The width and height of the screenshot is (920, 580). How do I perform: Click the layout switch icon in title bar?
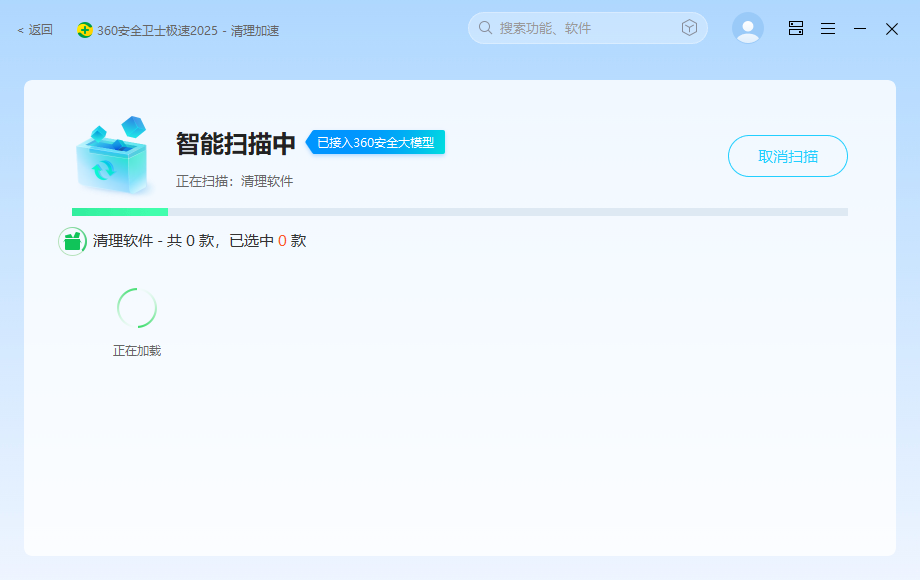(x=796, y=28)
